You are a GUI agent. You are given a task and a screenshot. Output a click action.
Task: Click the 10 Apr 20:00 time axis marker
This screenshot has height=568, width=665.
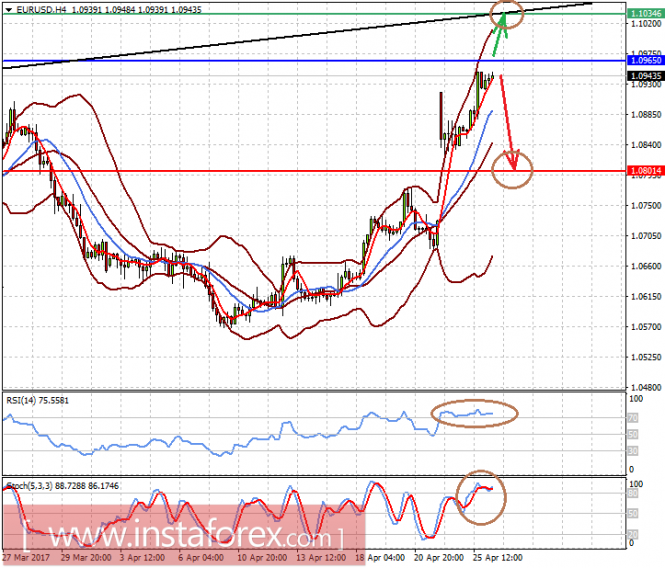click(262, 557)
